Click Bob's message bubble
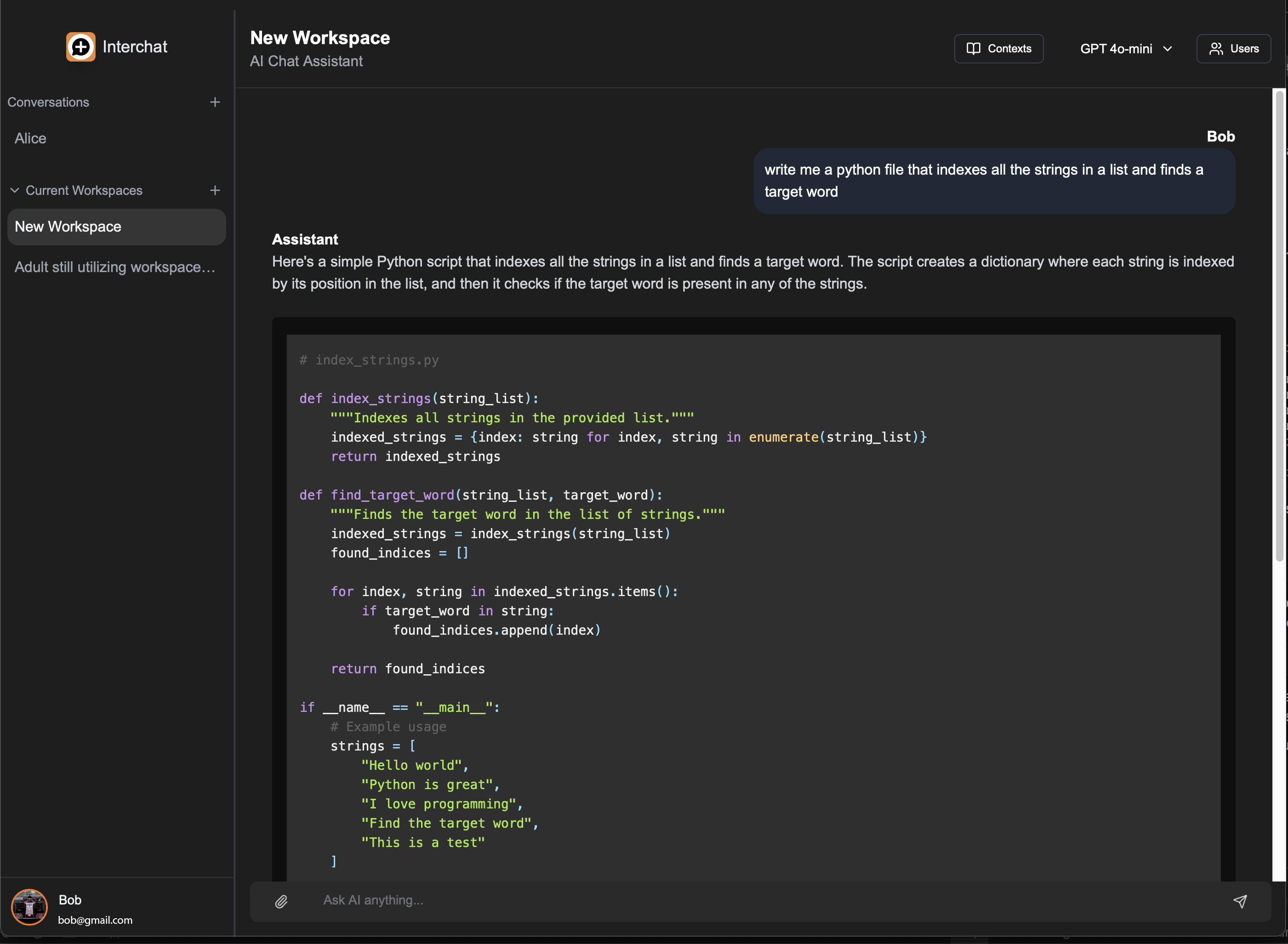The width and height of the screenshot is (1288, 944). 994,181
